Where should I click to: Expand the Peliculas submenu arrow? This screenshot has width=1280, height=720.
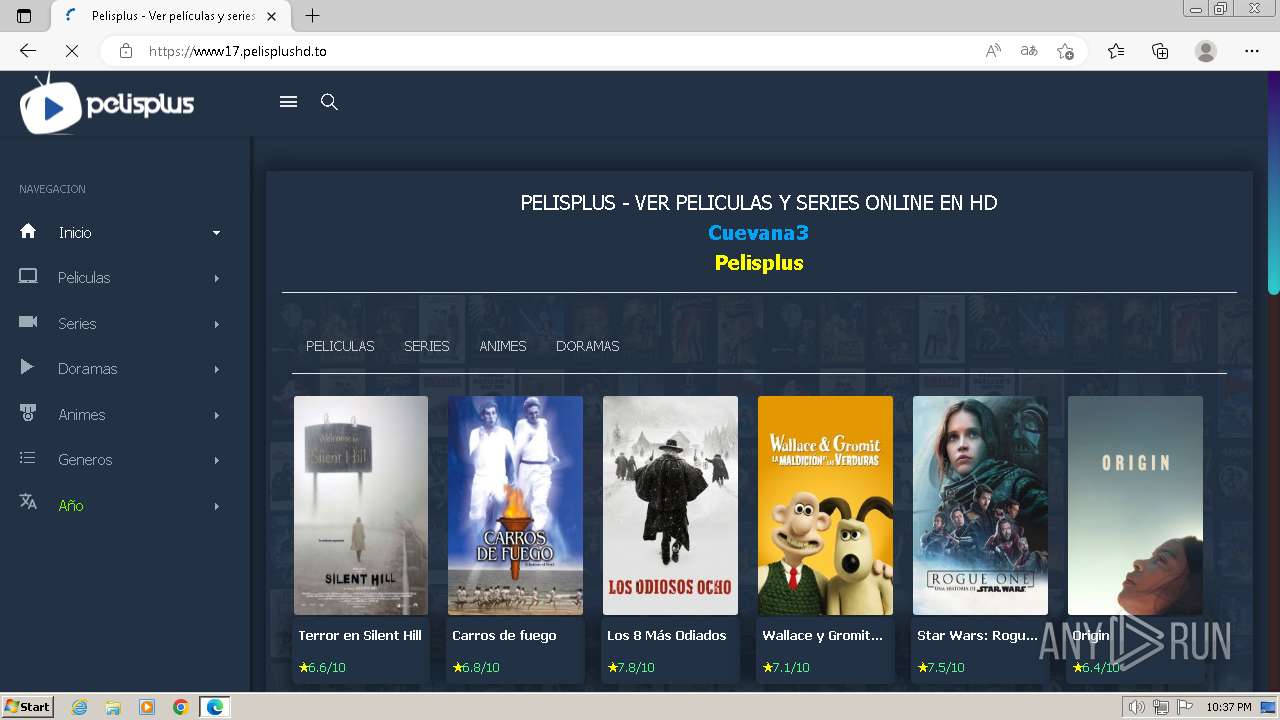click(x=216, y=278)
